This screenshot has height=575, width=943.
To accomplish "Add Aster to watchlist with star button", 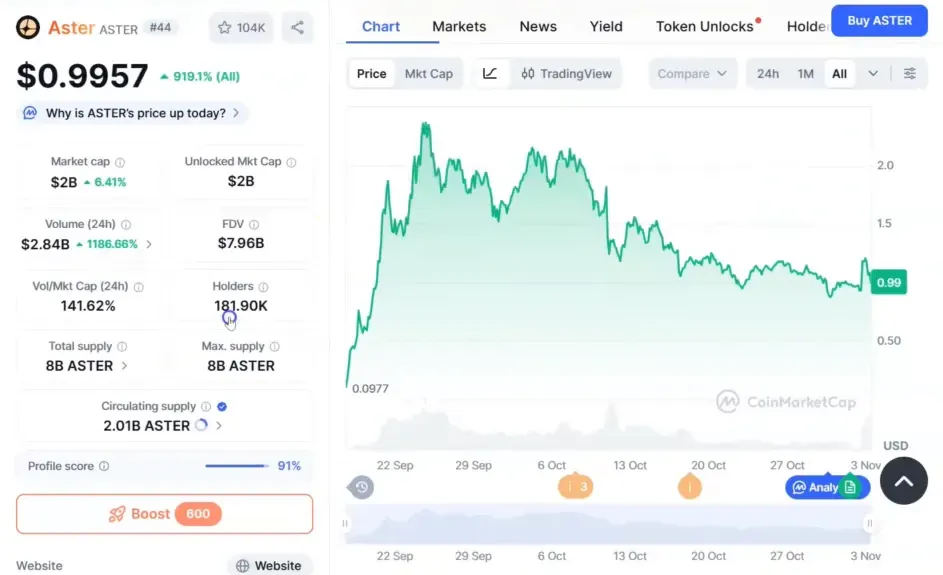I will 240,28.
